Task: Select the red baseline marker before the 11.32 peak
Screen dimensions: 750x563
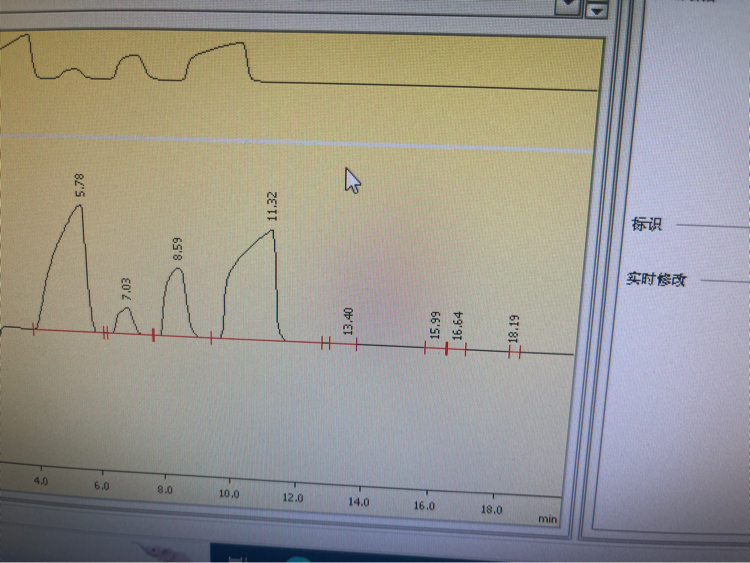Action: (211, 338)
